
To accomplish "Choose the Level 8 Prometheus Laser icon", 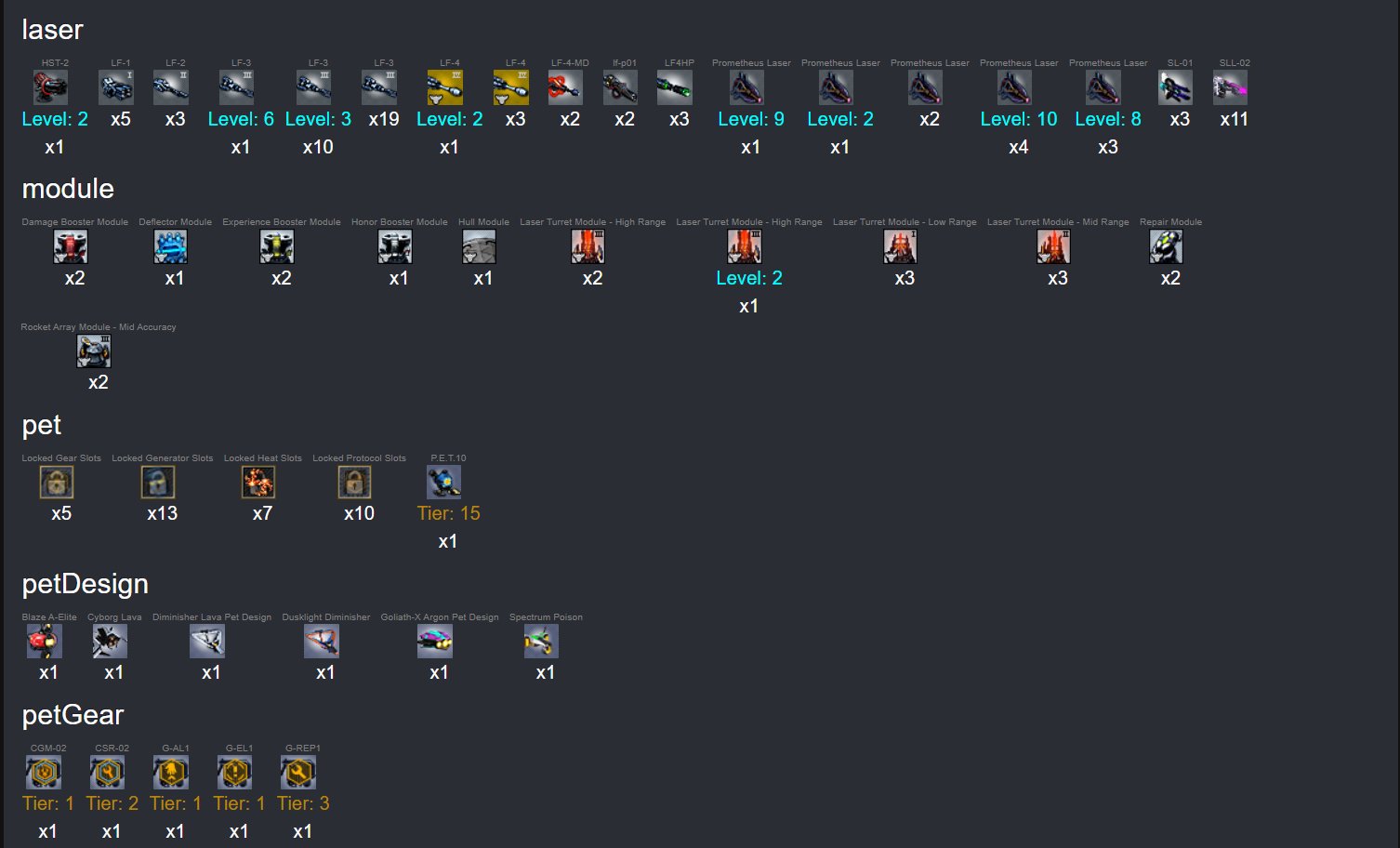I will [x=1103, y=87].
